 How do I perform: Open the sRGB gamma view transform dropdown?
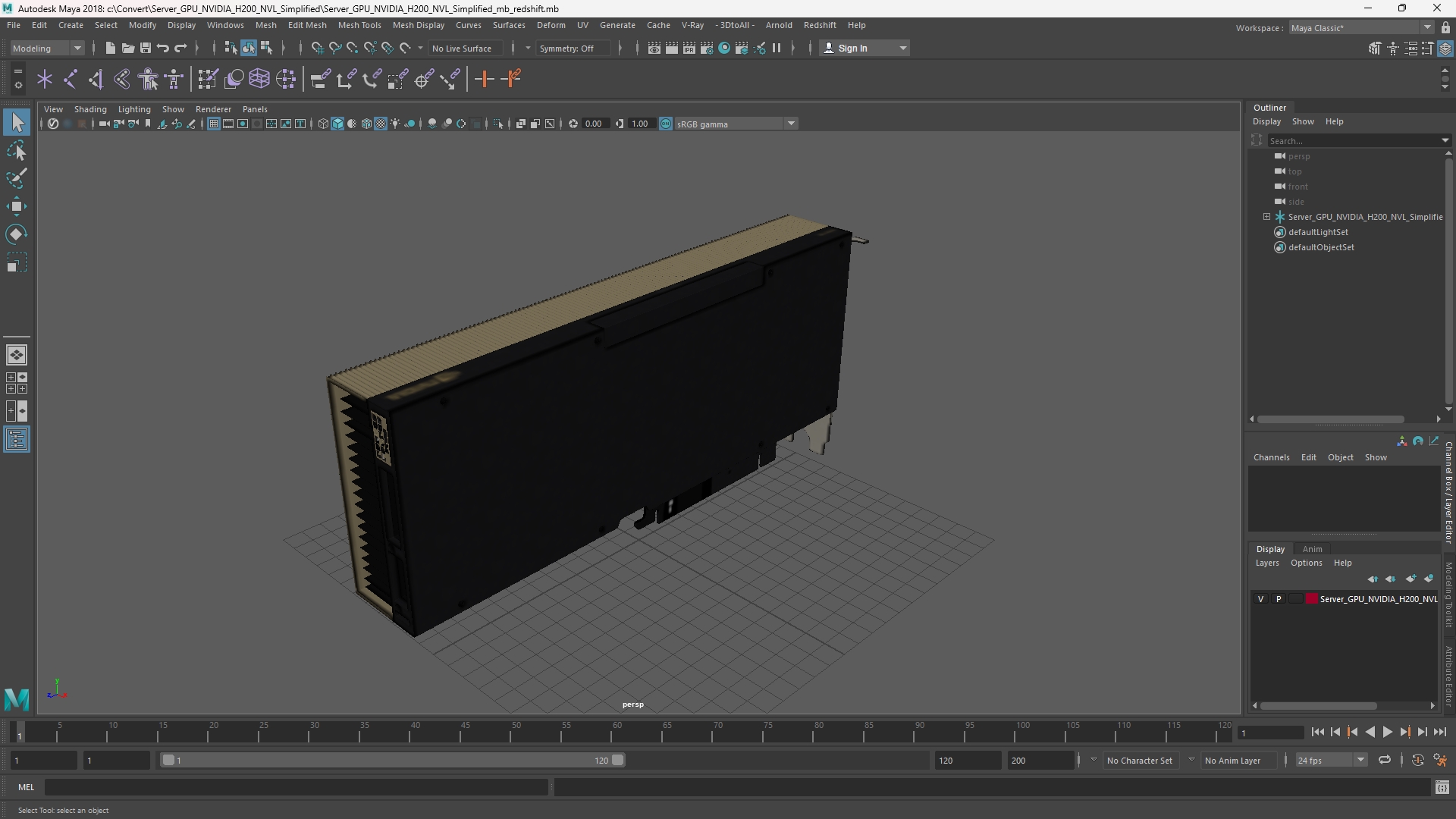[x=791, y=124]
